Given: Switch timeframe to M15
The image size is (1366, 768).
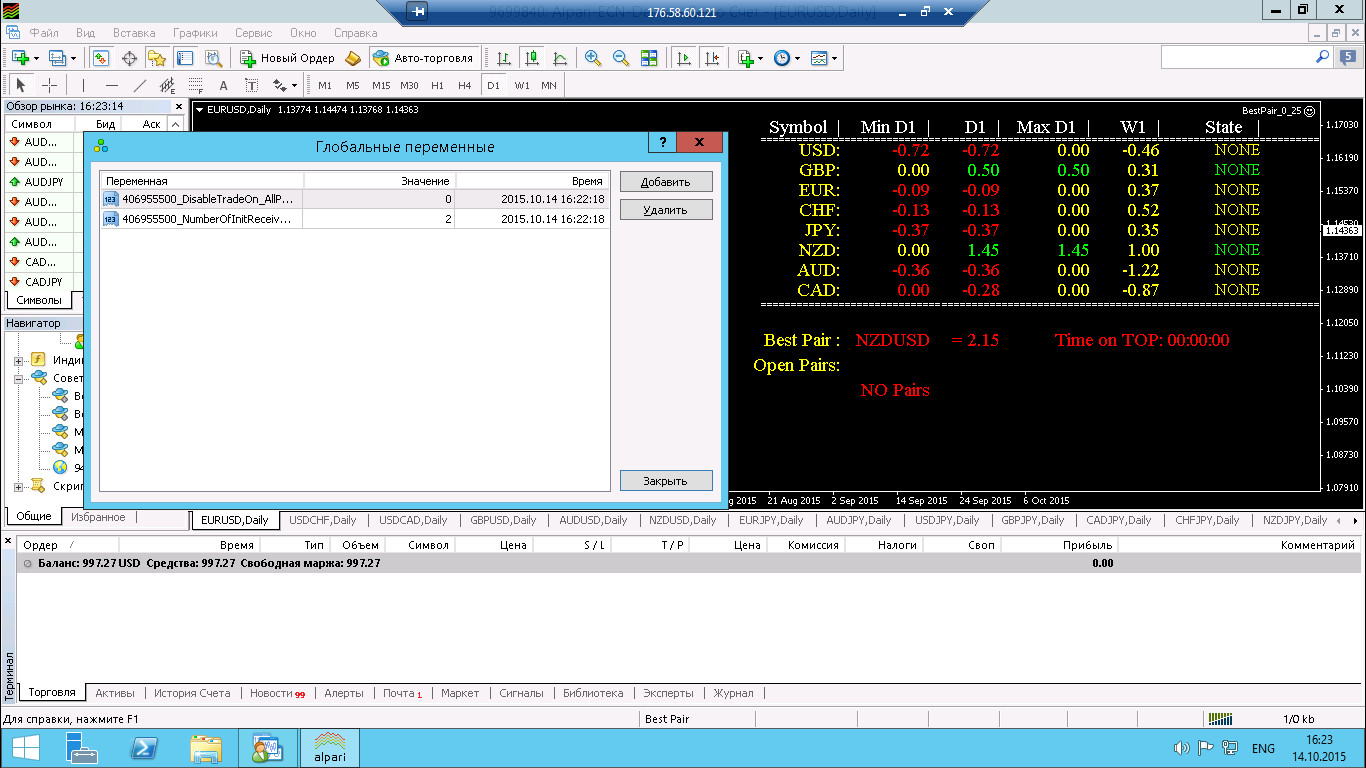Looking at the screenshot, I should pyautogui.click(x=381, y=85).
